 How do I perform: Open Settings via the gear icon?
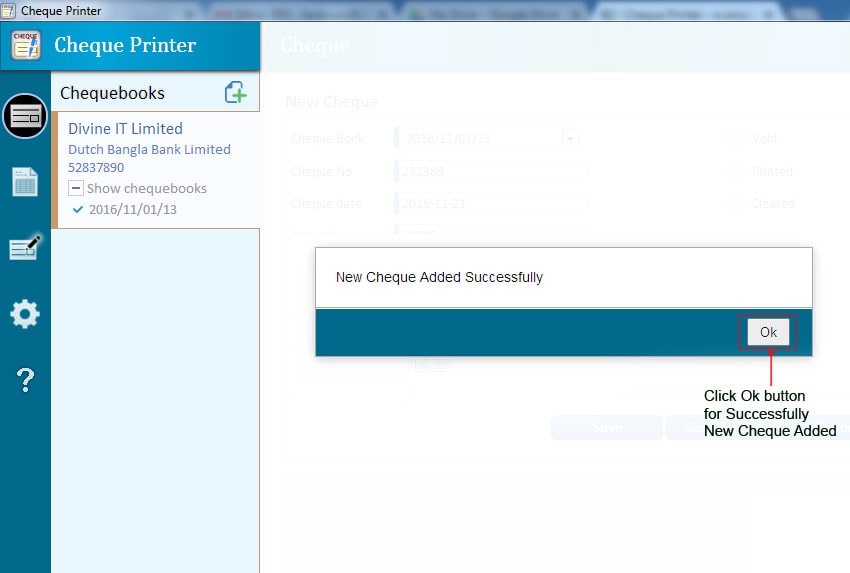click(25, 314)
